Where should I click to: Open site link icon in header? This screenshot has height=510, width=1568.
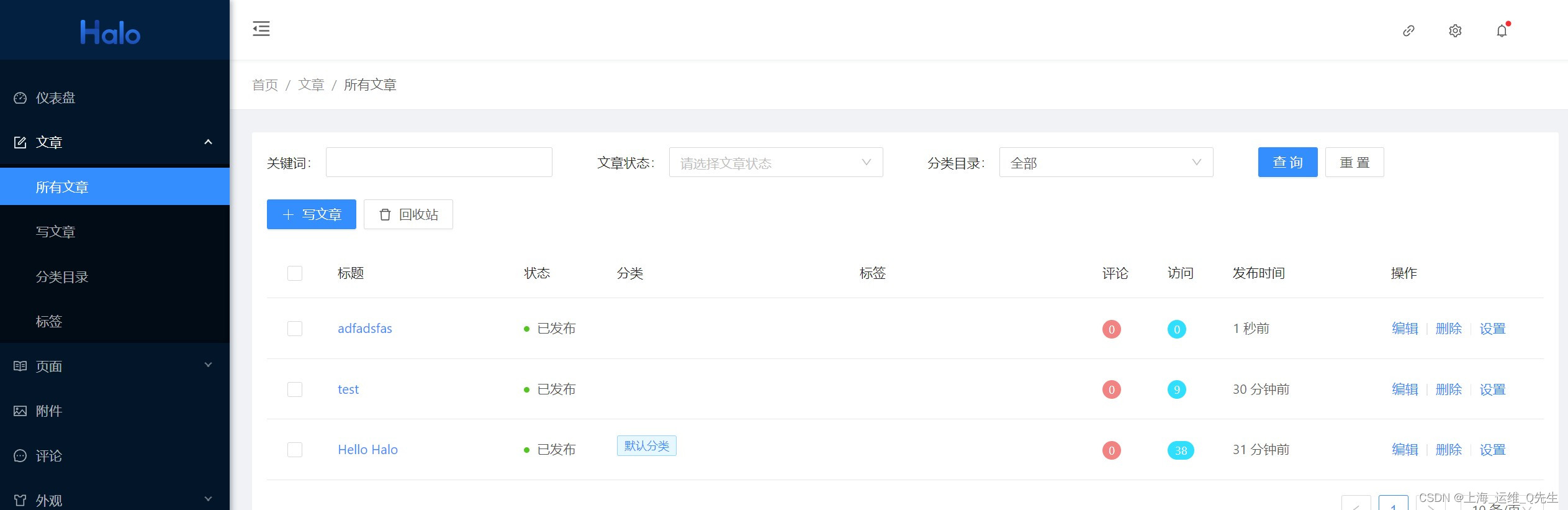pos(1408,30)
